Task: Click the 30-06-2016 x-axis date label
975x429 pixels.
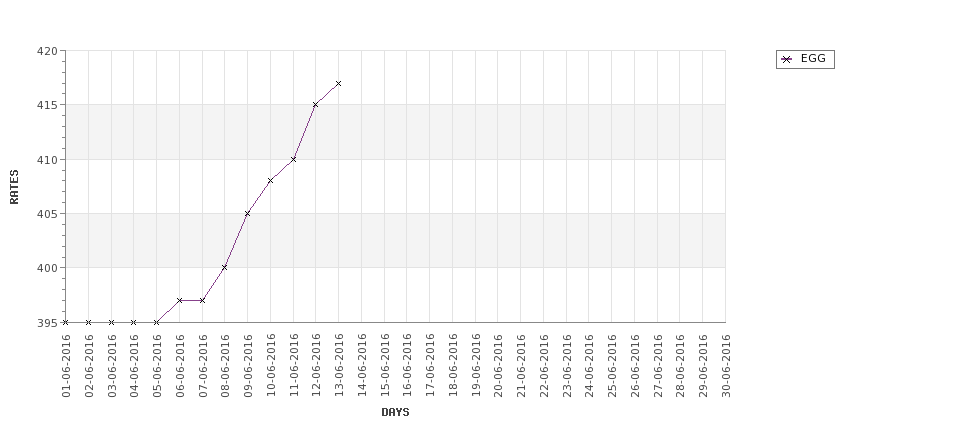Action: [726, 366]
